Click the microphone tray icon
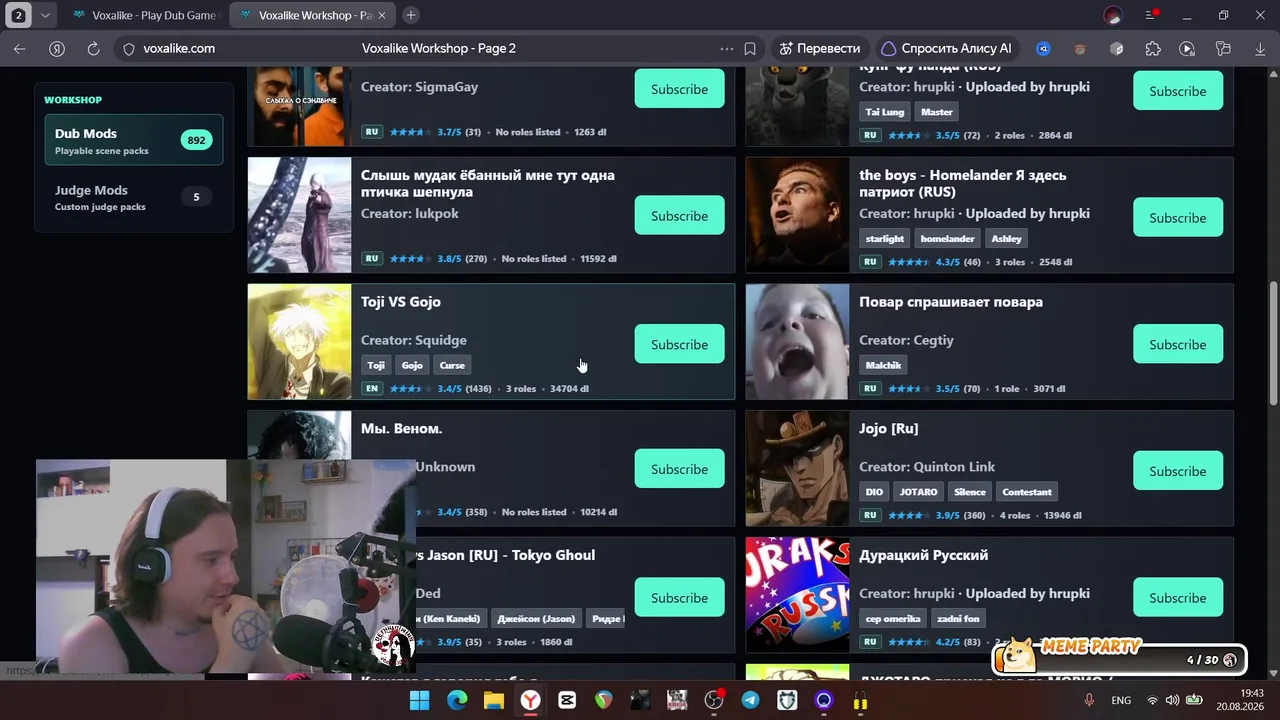This screenshot has height=720, width=1280. 1089,700
